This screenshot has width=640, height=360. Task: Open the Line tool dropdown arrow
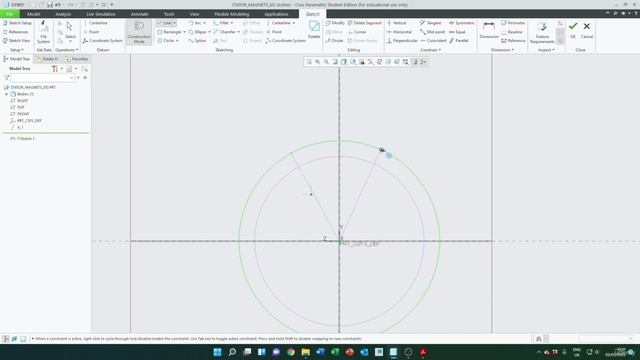coord(175,23)
